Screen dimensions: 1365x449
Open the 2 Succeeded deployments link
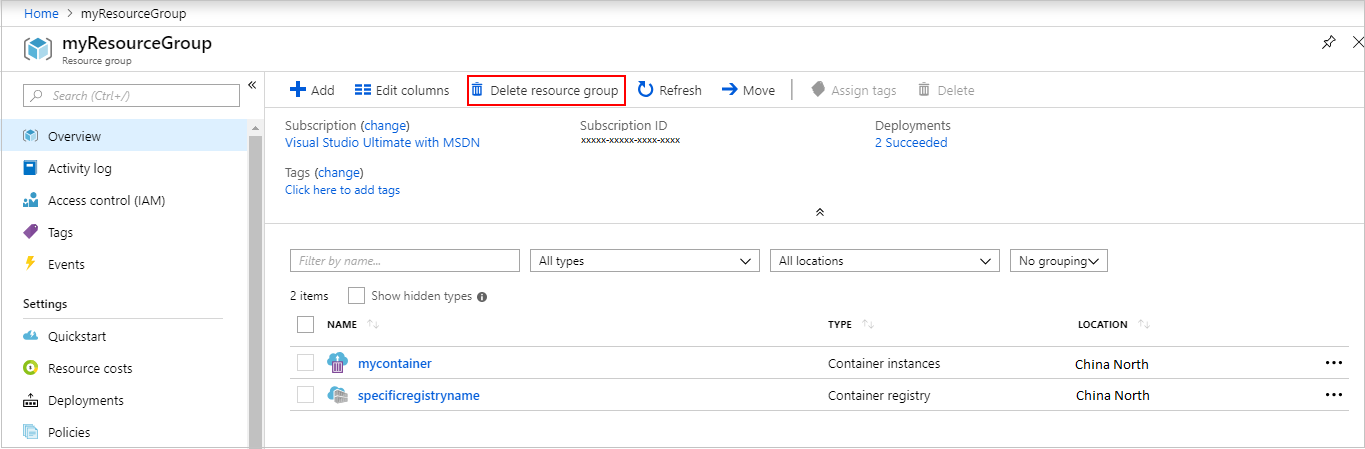(x=911, y=143)
